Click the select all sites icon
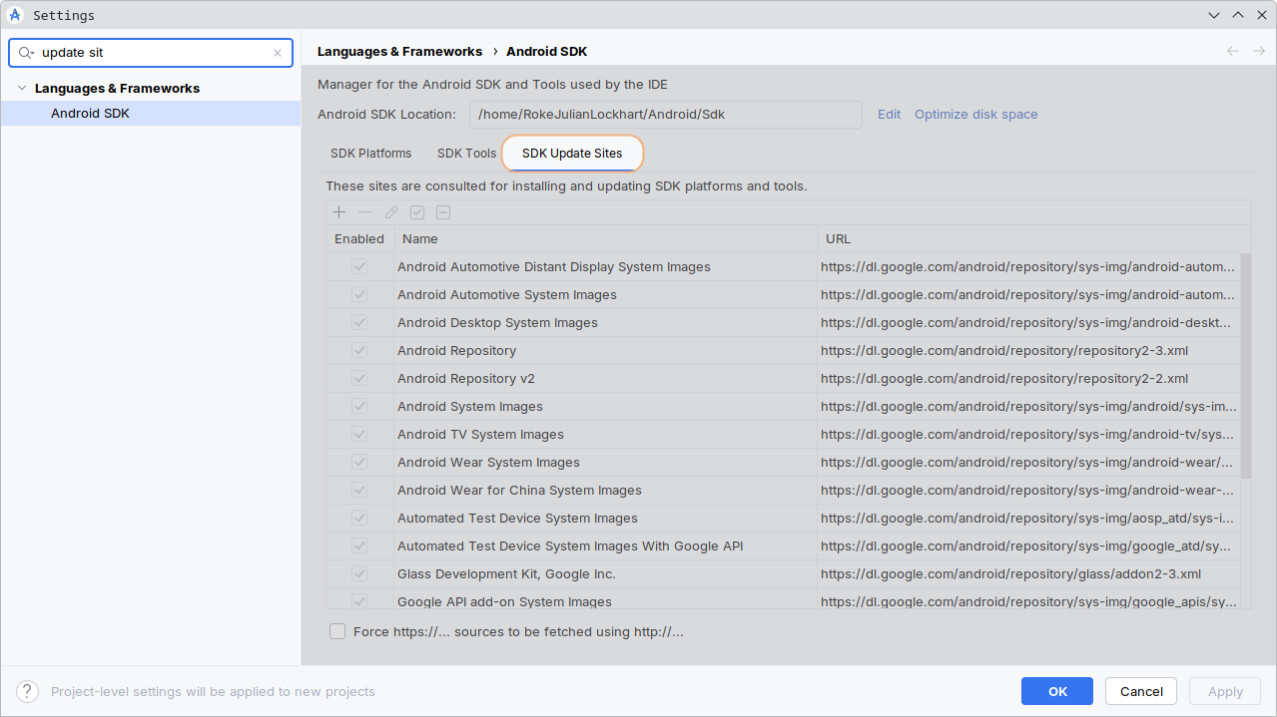Image resolution: width=1277 pixels, height=717 pixels. pos(417,212)
